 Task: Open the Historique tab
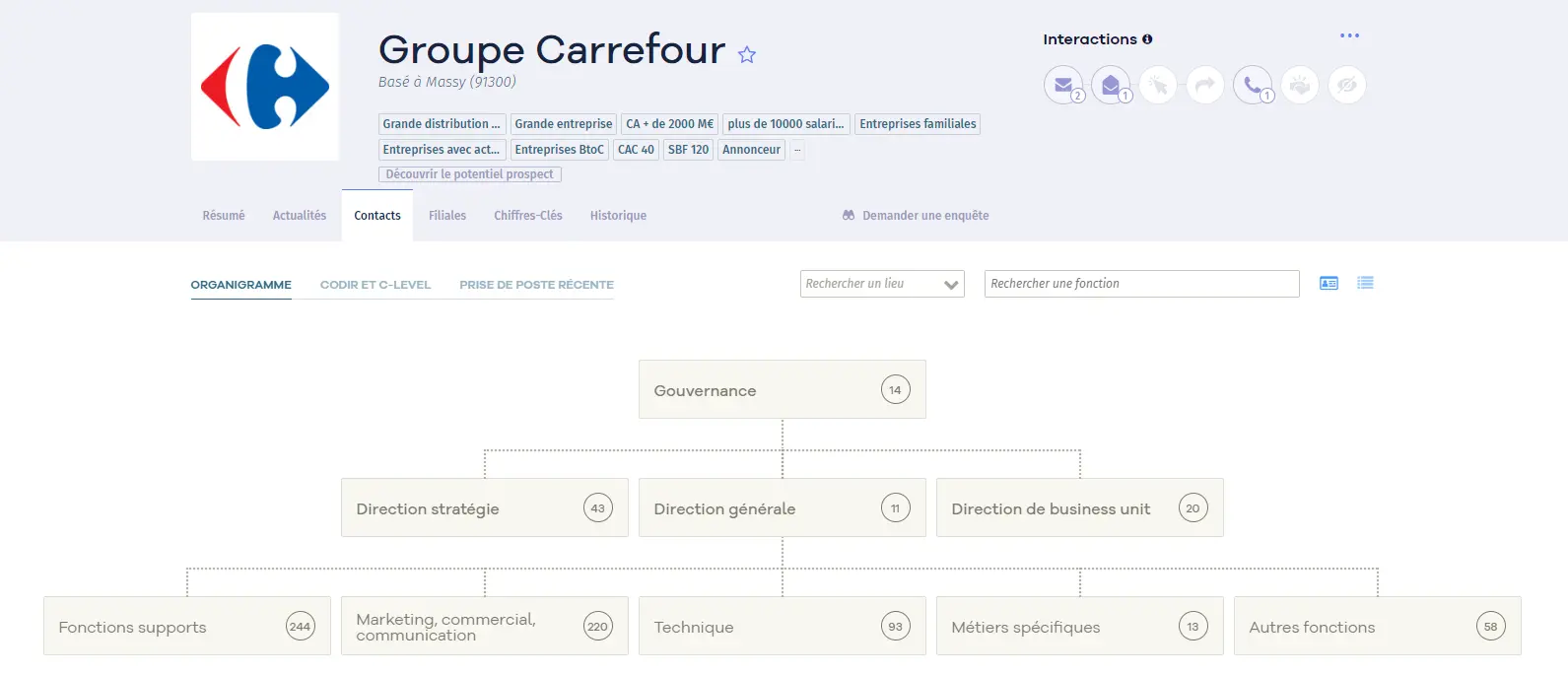618,215
